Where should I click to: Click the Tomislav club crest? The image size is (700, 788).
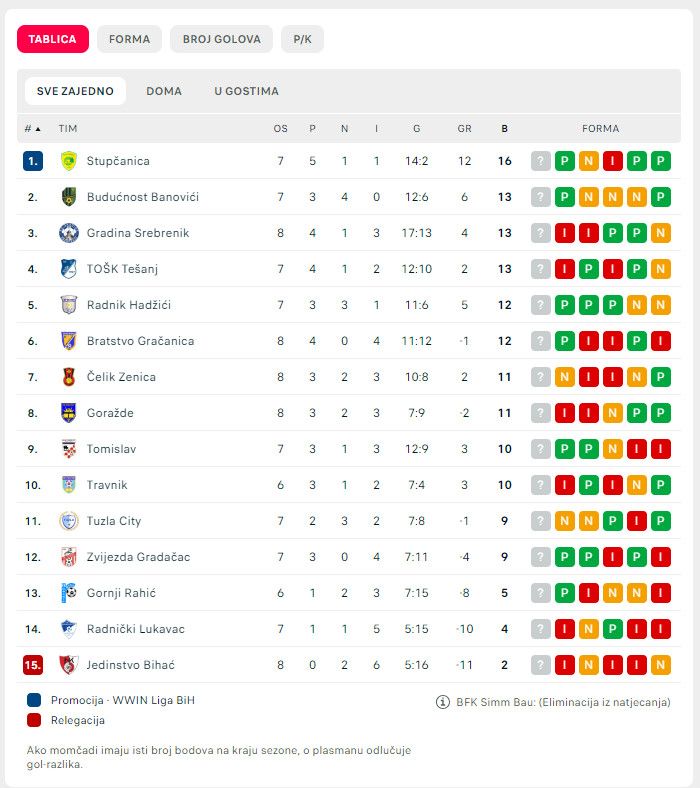click(68, 449)
